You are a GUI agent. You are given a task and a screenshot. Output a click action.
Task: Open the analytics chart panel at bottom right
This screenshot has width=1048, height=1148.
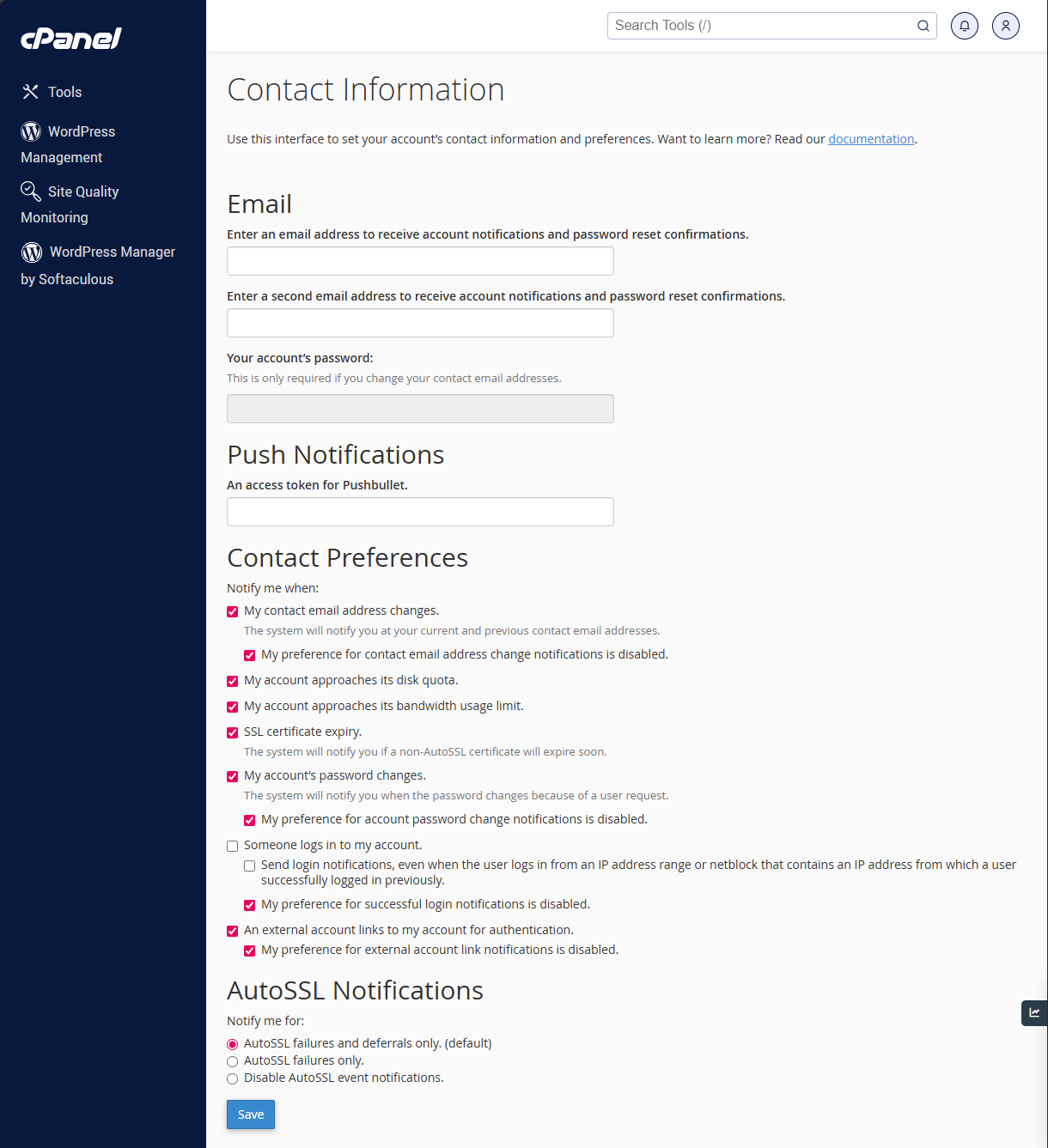click(1033, 1013)
